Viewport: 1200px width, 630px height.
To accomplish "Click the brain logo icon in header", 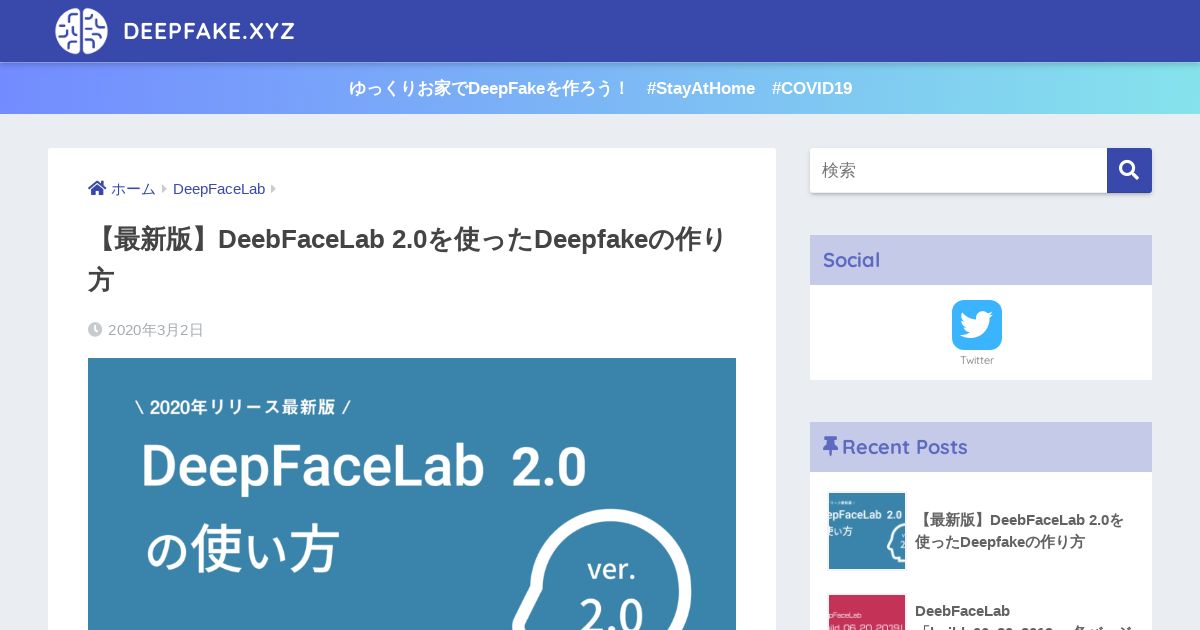I will [81, 31].
